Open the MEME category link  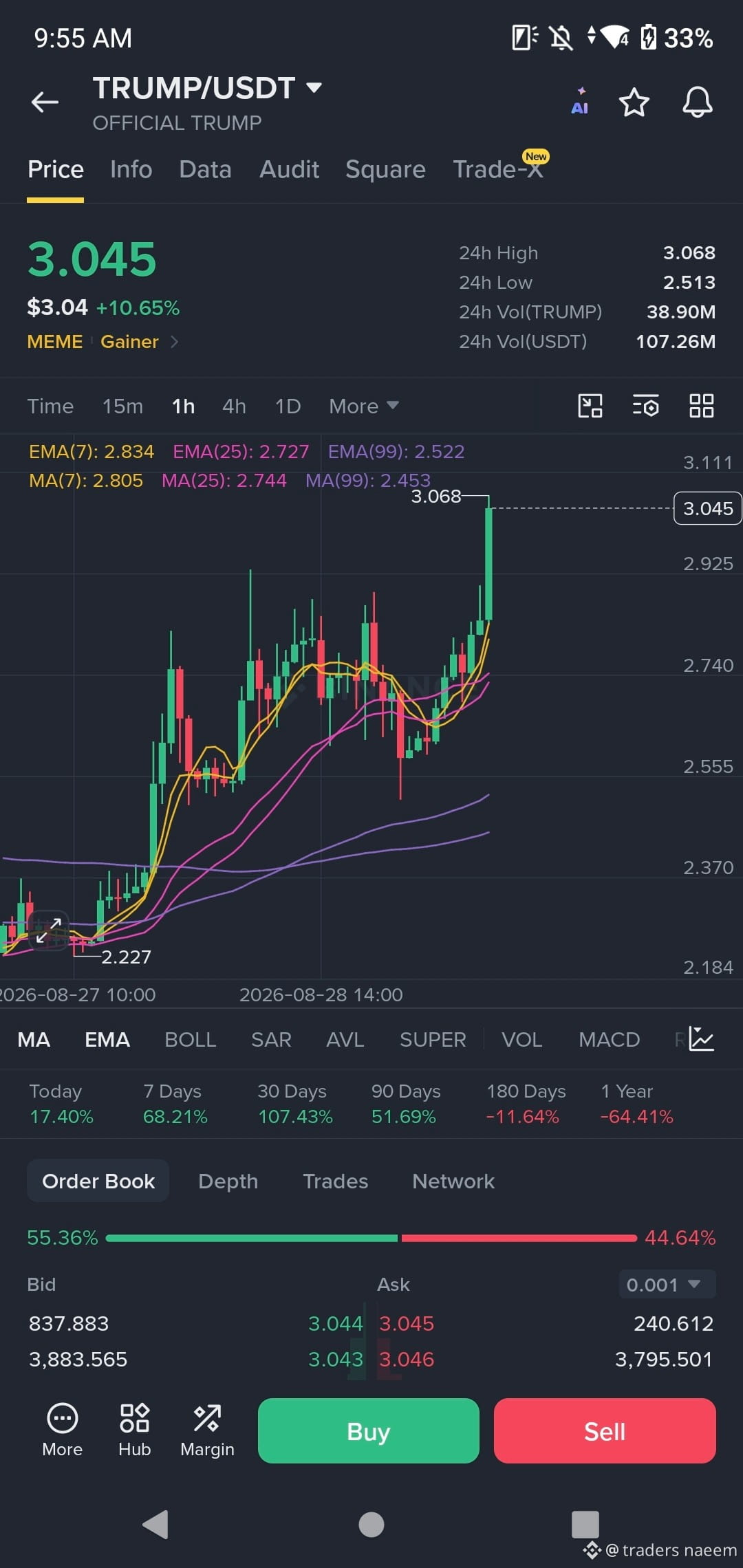[x=54, y=342]
